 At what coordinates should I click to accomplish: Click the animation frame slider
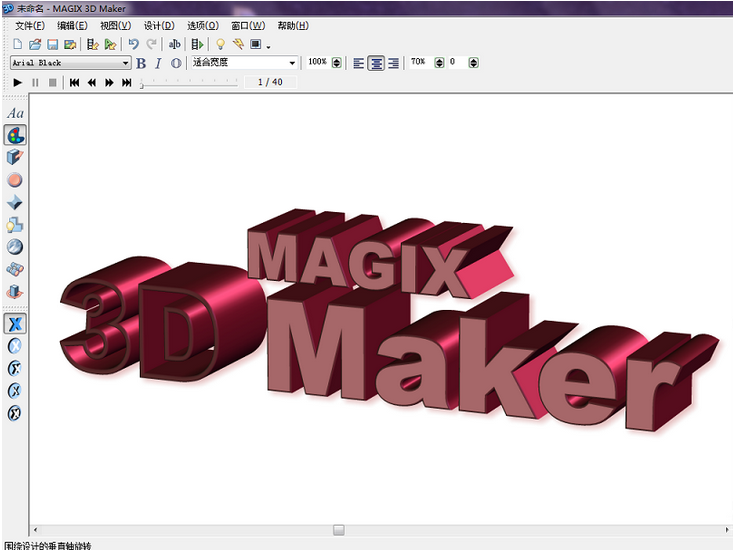(142, 85)
